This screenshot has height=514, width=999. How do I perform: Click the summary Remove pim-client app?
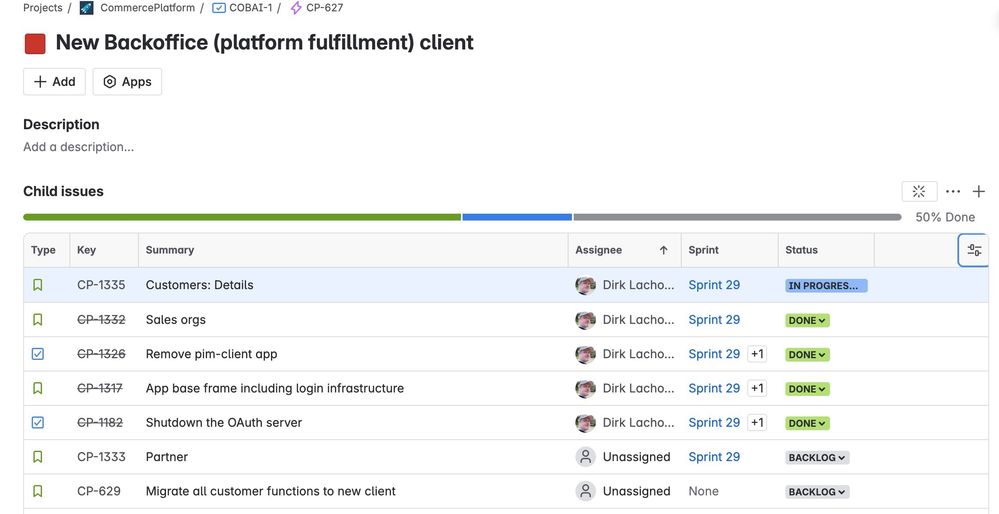point(212,353)
